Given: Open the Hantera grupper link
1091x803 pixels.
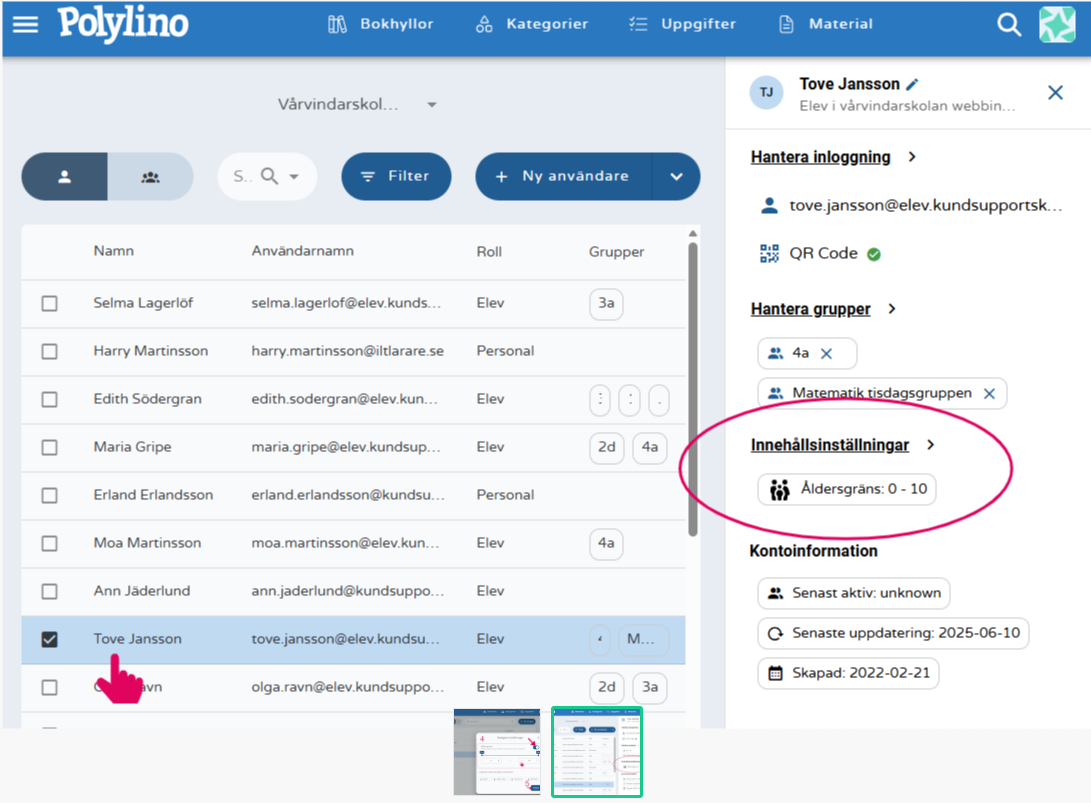Looking at the screenshot, I should coord(811,309).
